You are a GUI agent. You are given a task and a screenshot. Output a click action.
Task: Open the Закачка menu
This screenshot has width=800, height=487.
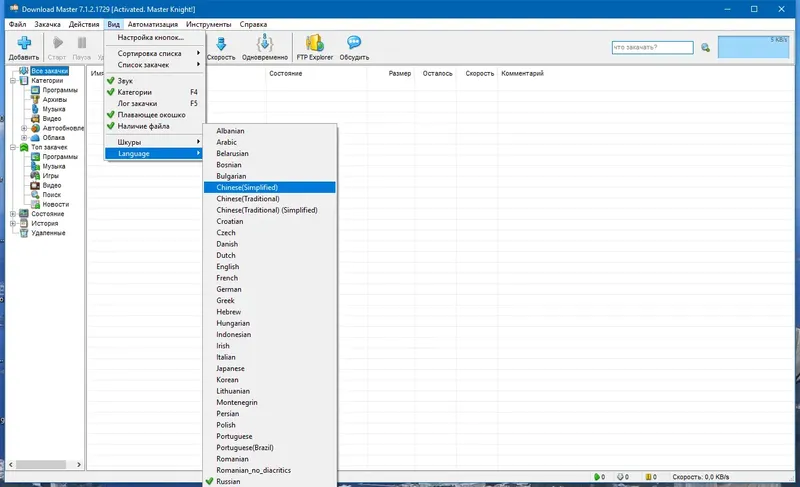(x=47, y=24)
